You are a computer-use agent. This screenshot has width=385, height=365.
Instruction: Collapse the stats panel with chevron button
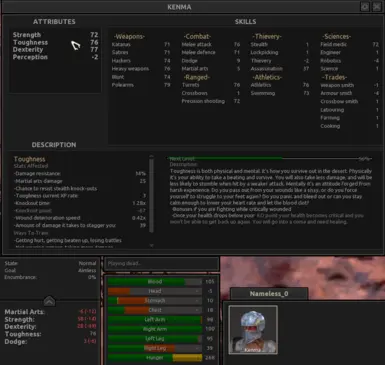tap(49, 301)
